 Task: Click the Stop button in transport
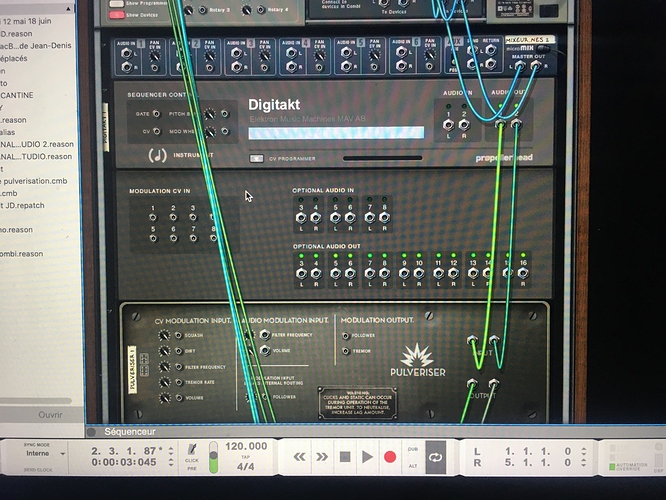pos(345,457)
